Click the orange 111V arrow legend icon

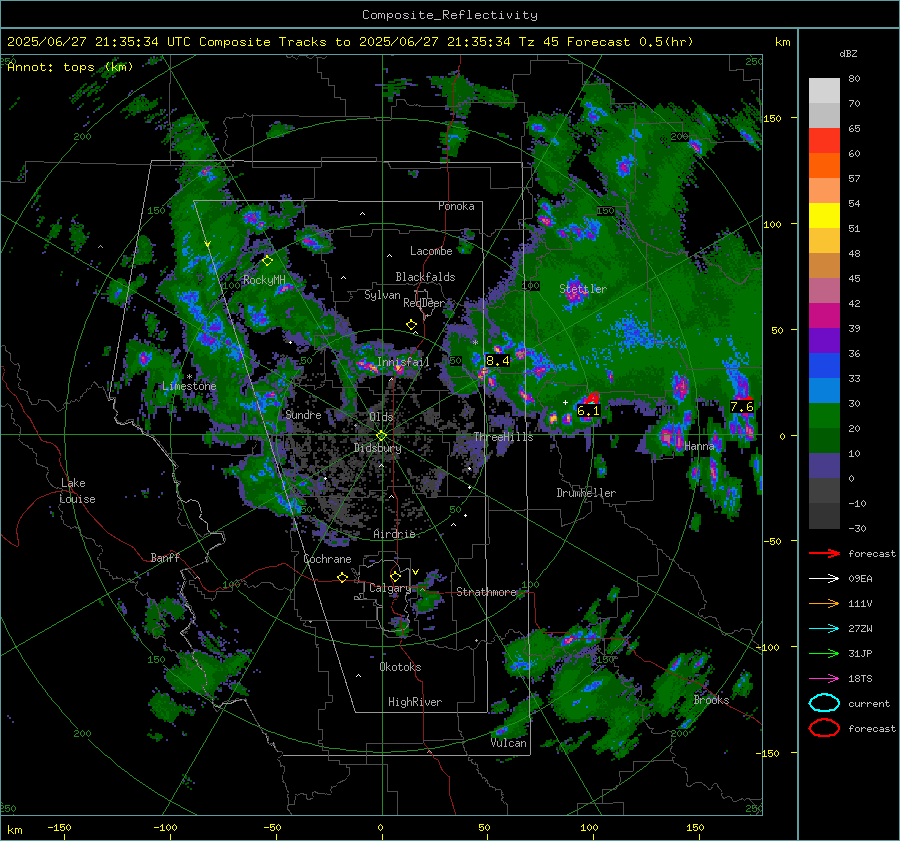824,603
